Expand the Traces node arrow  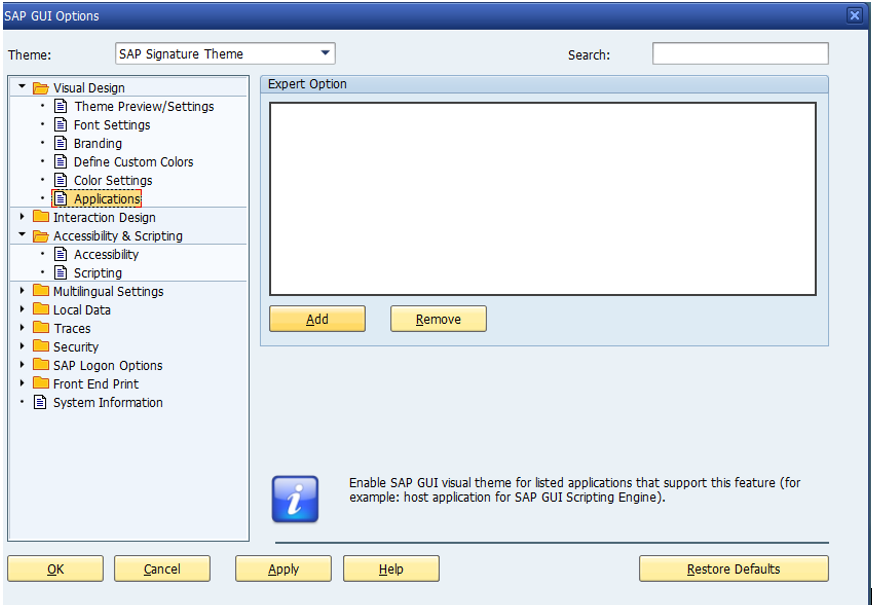tap(22, 328)
